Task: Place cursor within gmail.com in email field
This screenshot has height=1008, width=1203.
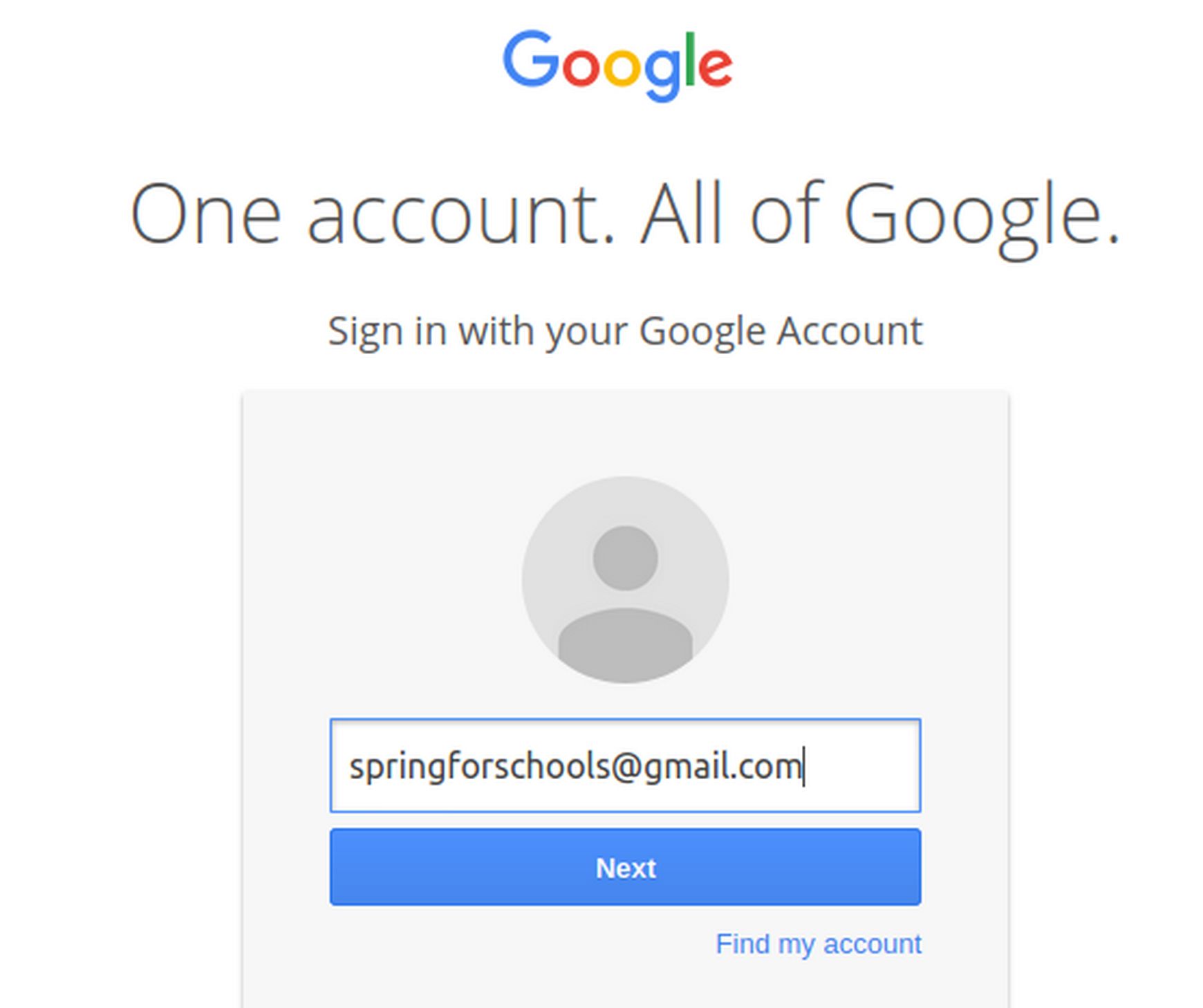Action: click(x=722, y=767)
